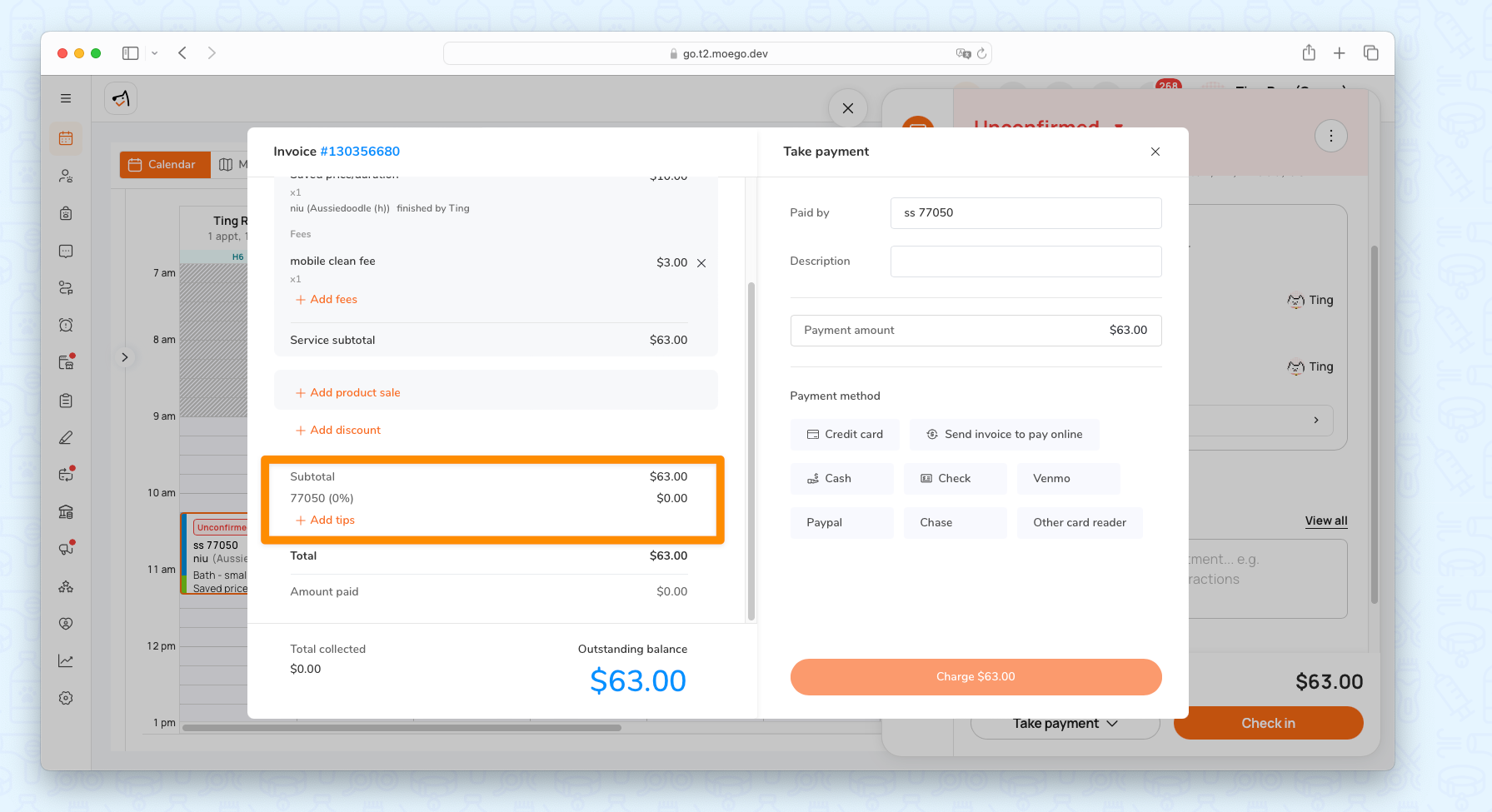Click the Charge $63.00 button

click(x=975, y=677)
